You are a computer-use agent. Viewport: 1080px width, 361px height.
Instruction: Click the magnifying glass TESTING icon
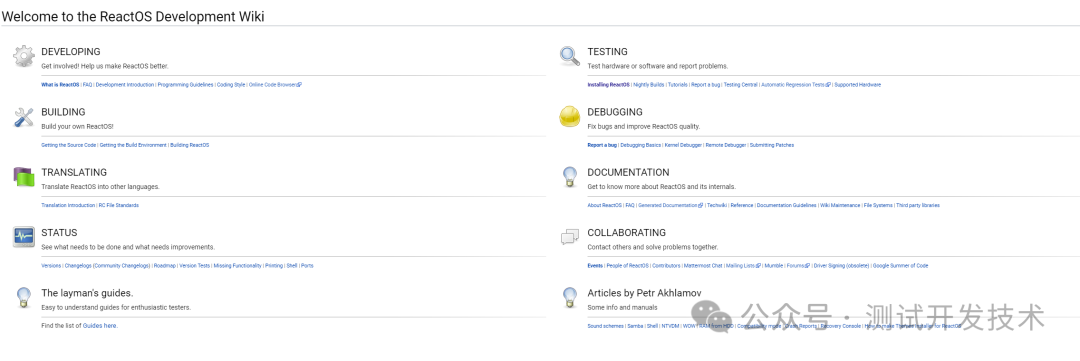(570, 56)
